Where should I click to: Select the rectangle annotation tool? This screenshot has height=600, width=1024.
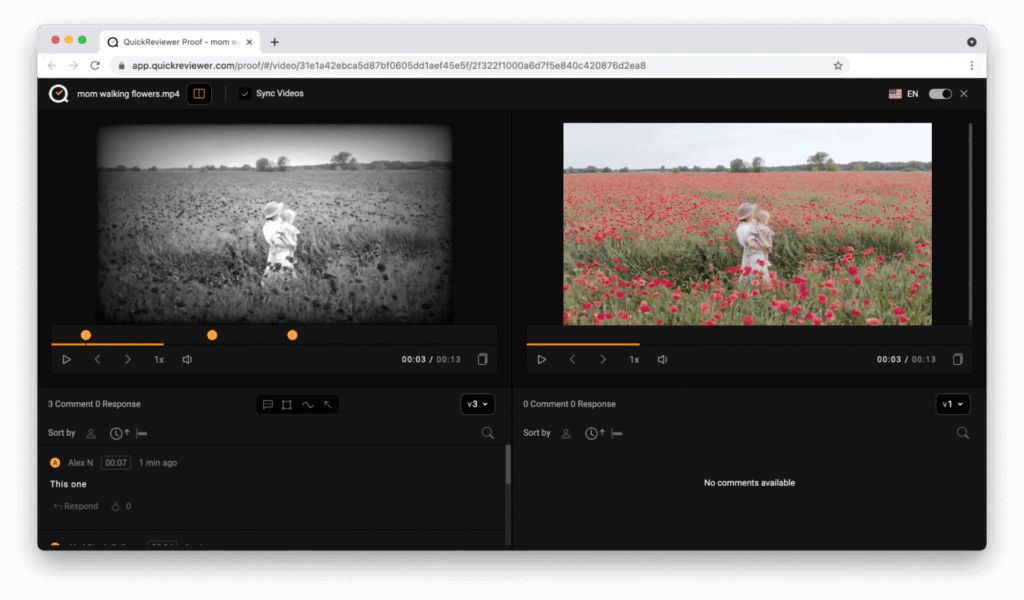pyautogui.click(x=287, y=405)
